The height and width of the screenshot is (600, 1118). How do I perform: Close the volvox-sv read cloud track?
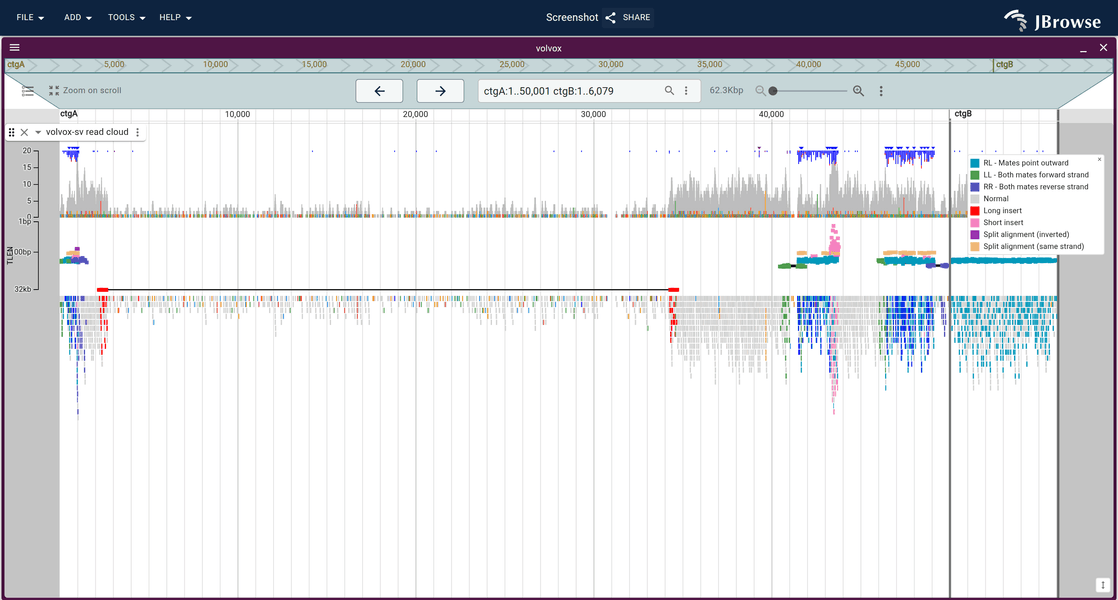(24, 132)
